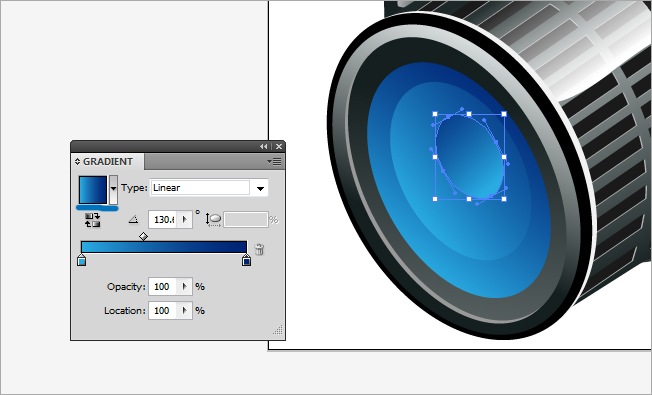Image resolution: width=652 pixels, height=395 pixels.
Task: Collapse the Gradient panel with double arrows
Action: point(264,146)
